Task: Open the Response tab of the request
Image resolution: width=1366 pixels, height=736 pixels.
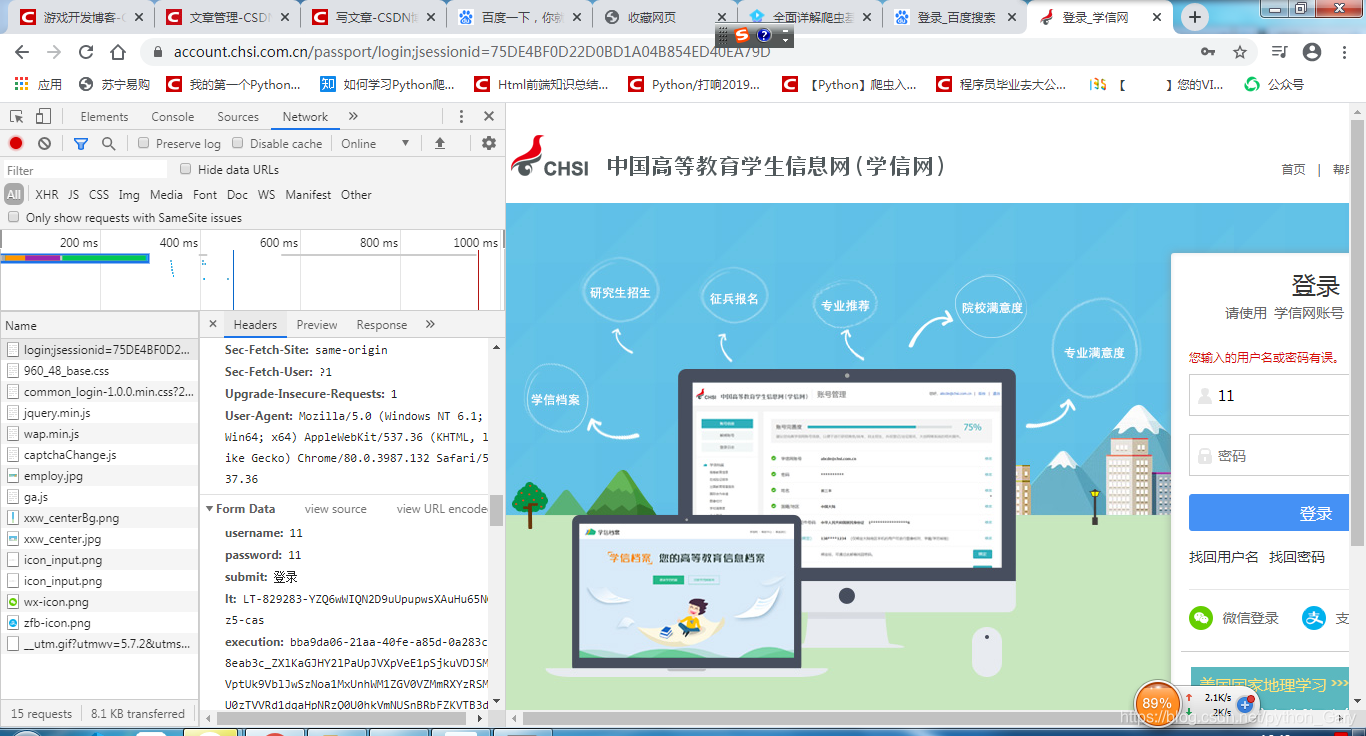Action: [x=382, y=324]
